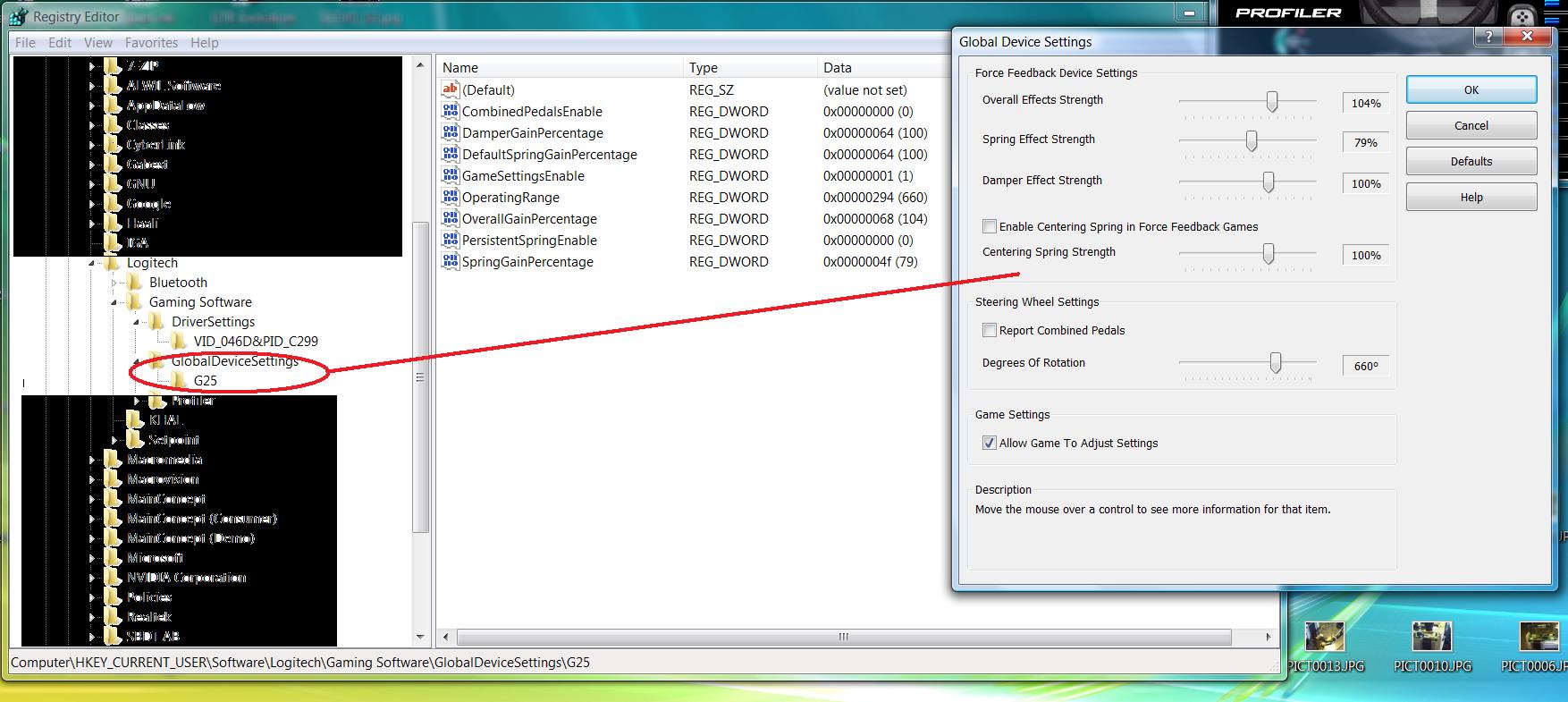Click the Degrees Of Rotation 660° field
1568x702 pixels.
pyautogui.click(x=1366, y=366)
